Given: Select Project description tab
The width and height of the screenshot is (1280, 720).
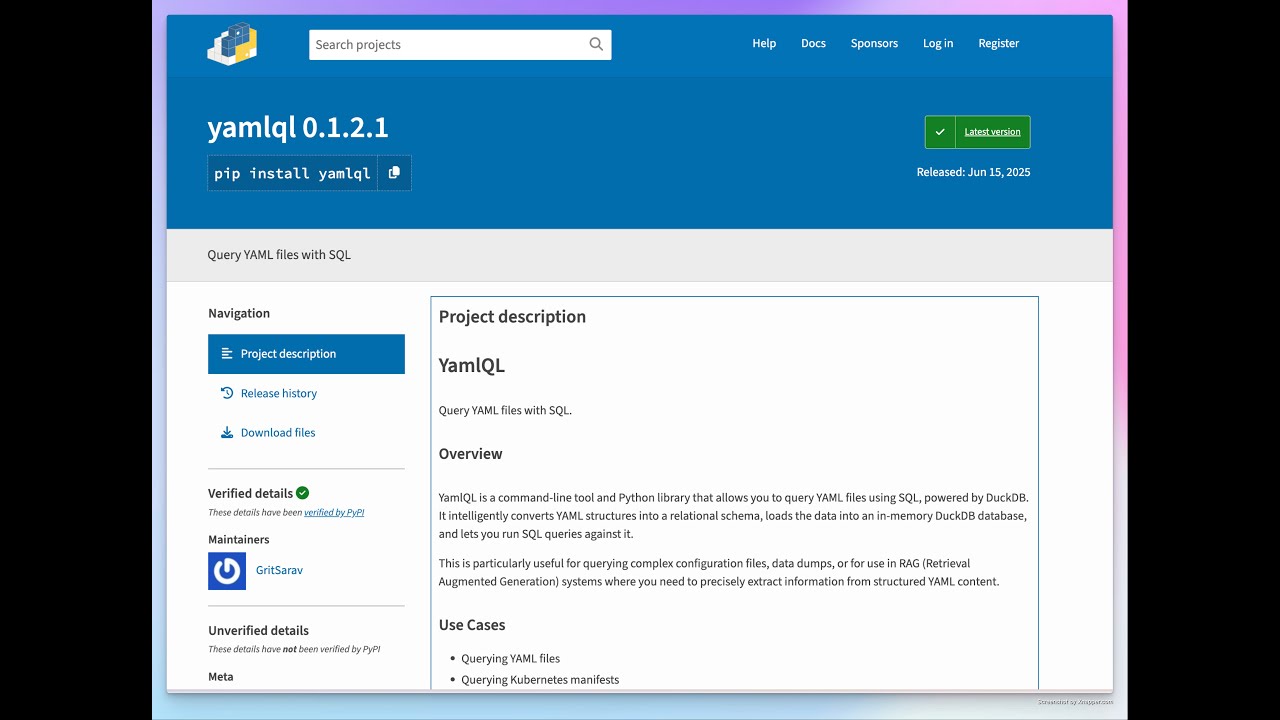Looking at the screenshot, I should point(306,354).
